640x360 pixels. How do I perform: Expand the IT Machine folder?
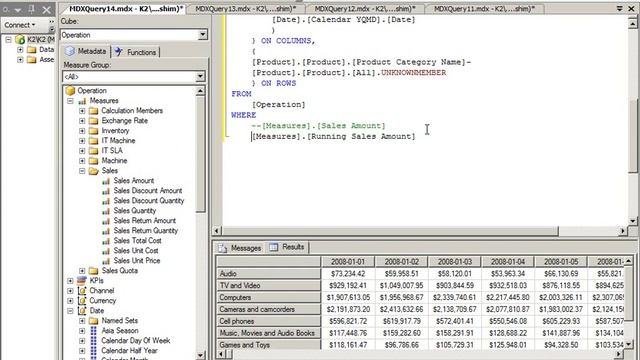pyautogui.click(x=82, y=141)
